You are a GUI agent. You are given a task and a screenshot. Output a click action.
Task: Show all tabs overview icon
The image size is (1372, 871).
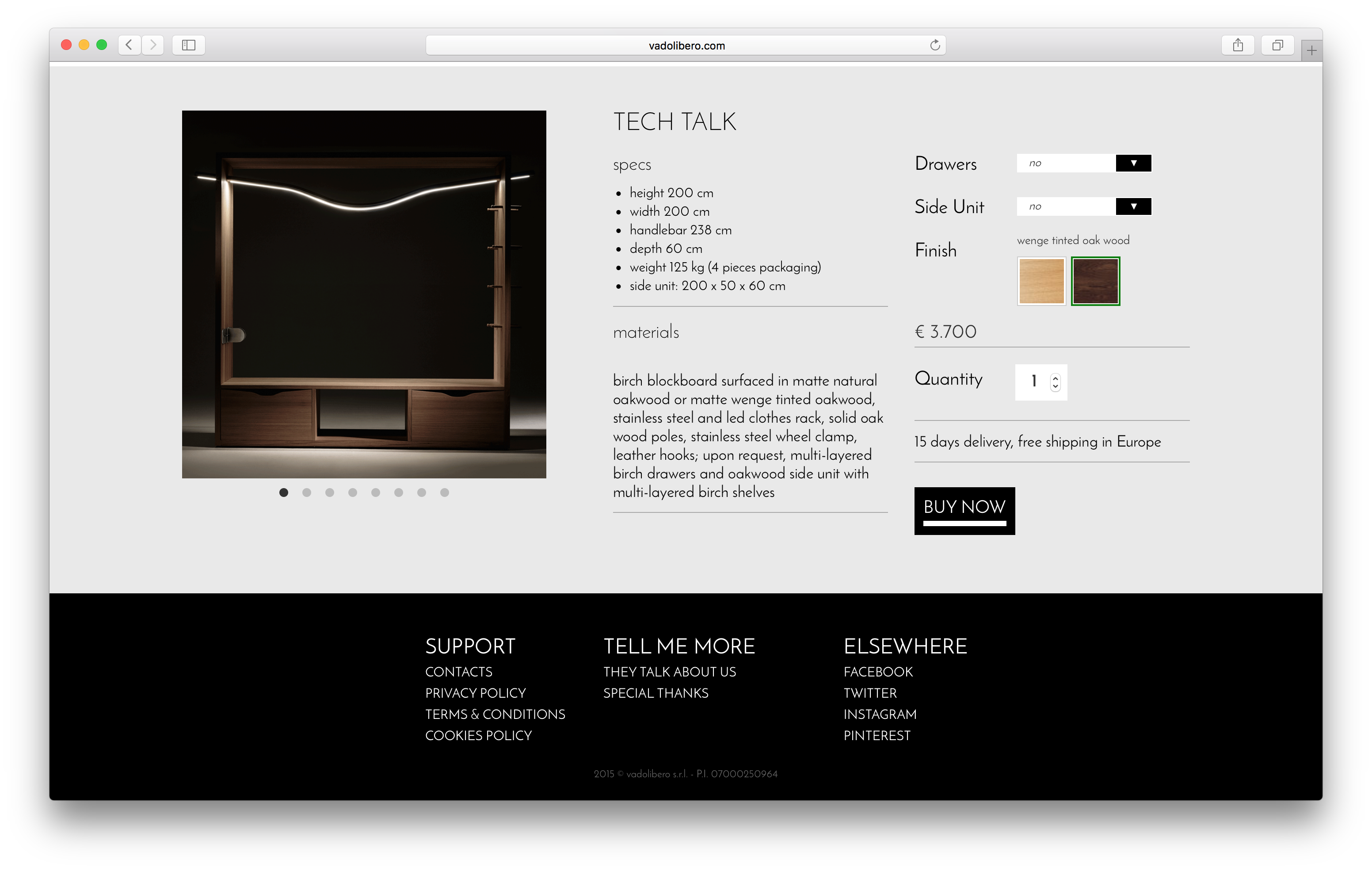pos(1277,45)
